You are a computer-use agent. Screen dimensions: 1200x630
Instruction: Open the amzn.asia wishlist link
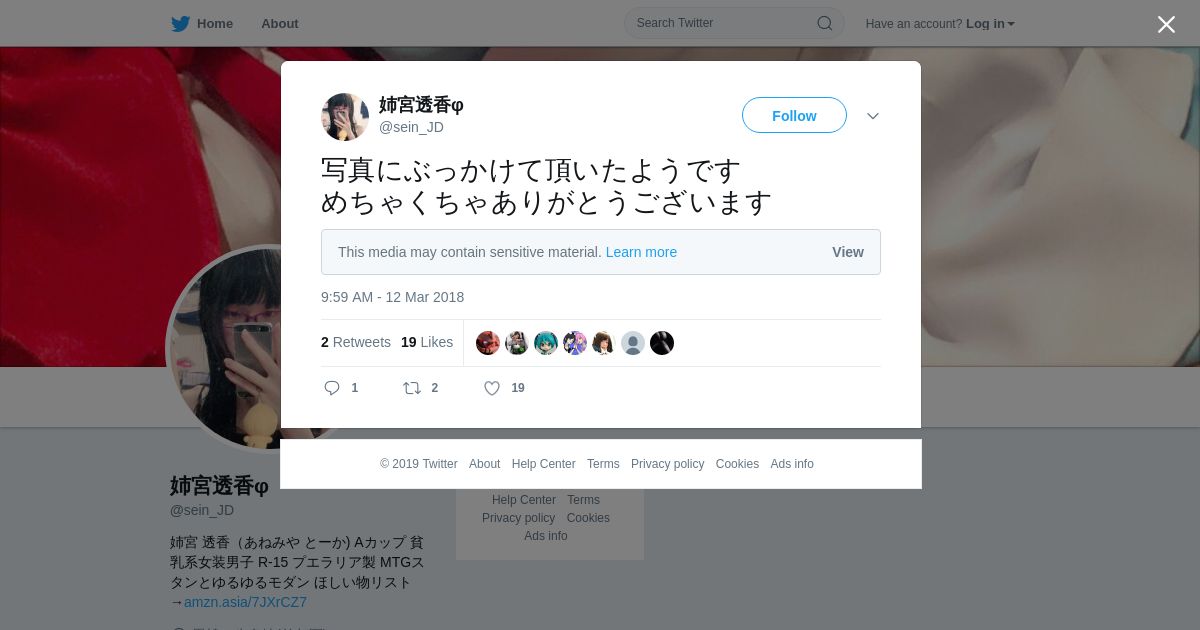[x=245, y=602]
